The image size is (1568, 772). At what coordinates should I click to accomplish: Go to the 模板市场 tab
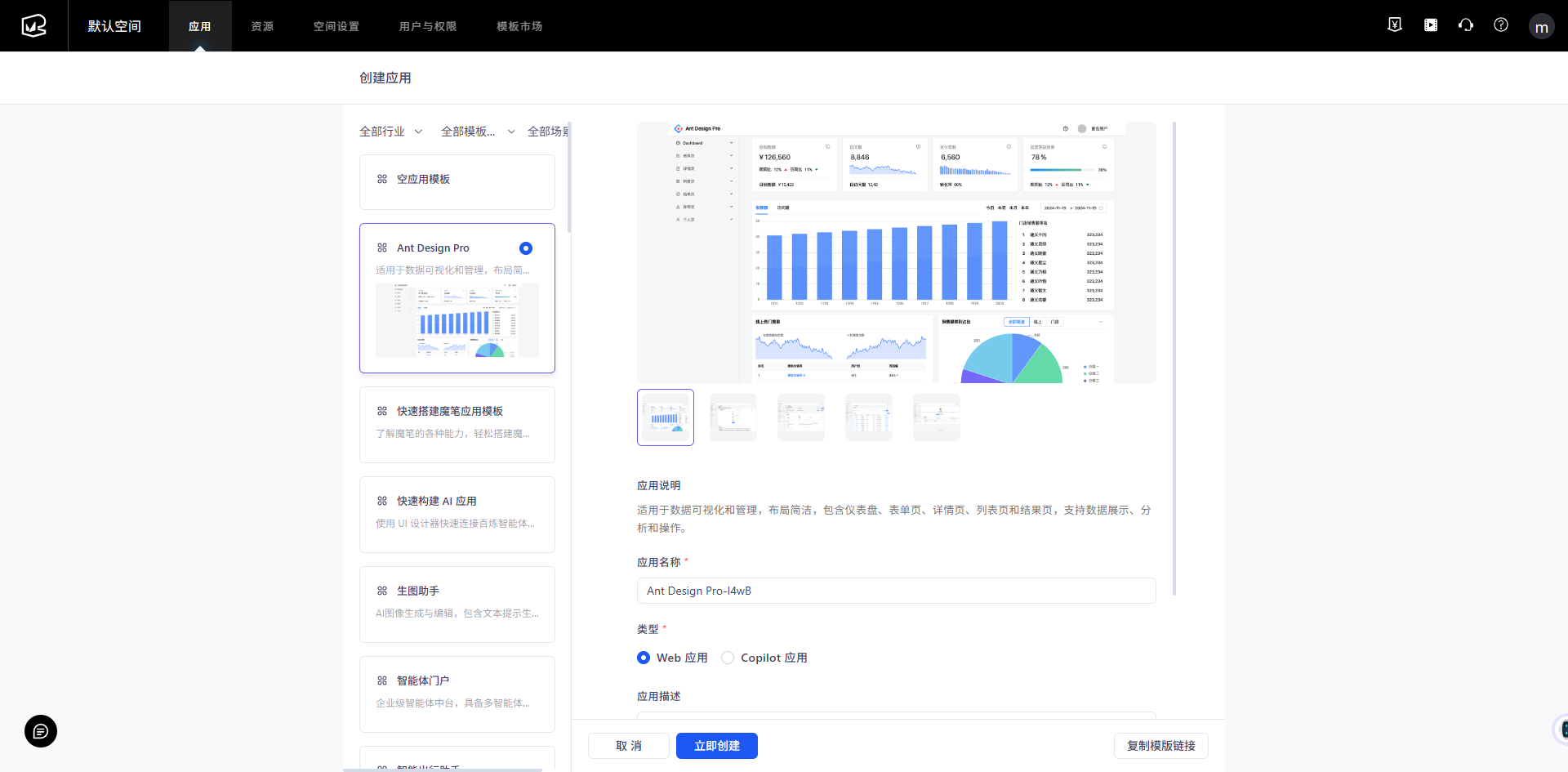pos(519,26)
